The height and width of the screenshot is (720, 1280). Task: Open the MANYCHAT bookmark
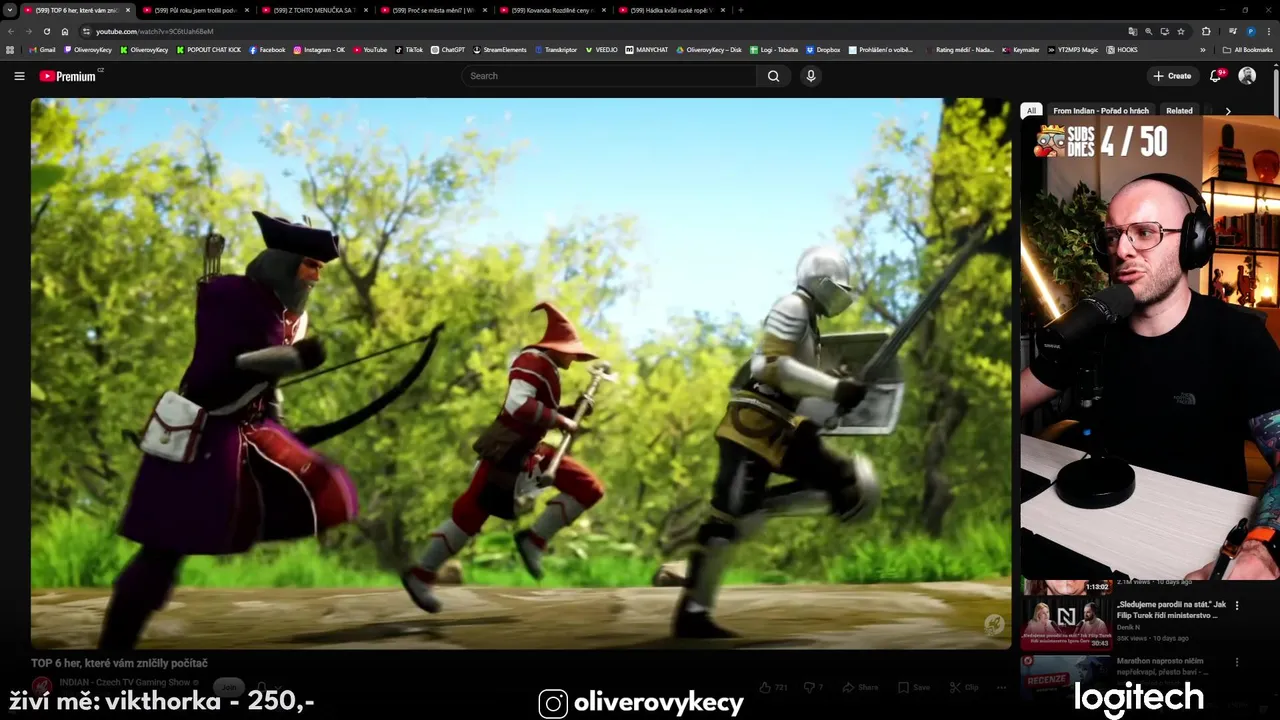pos(647,50)
